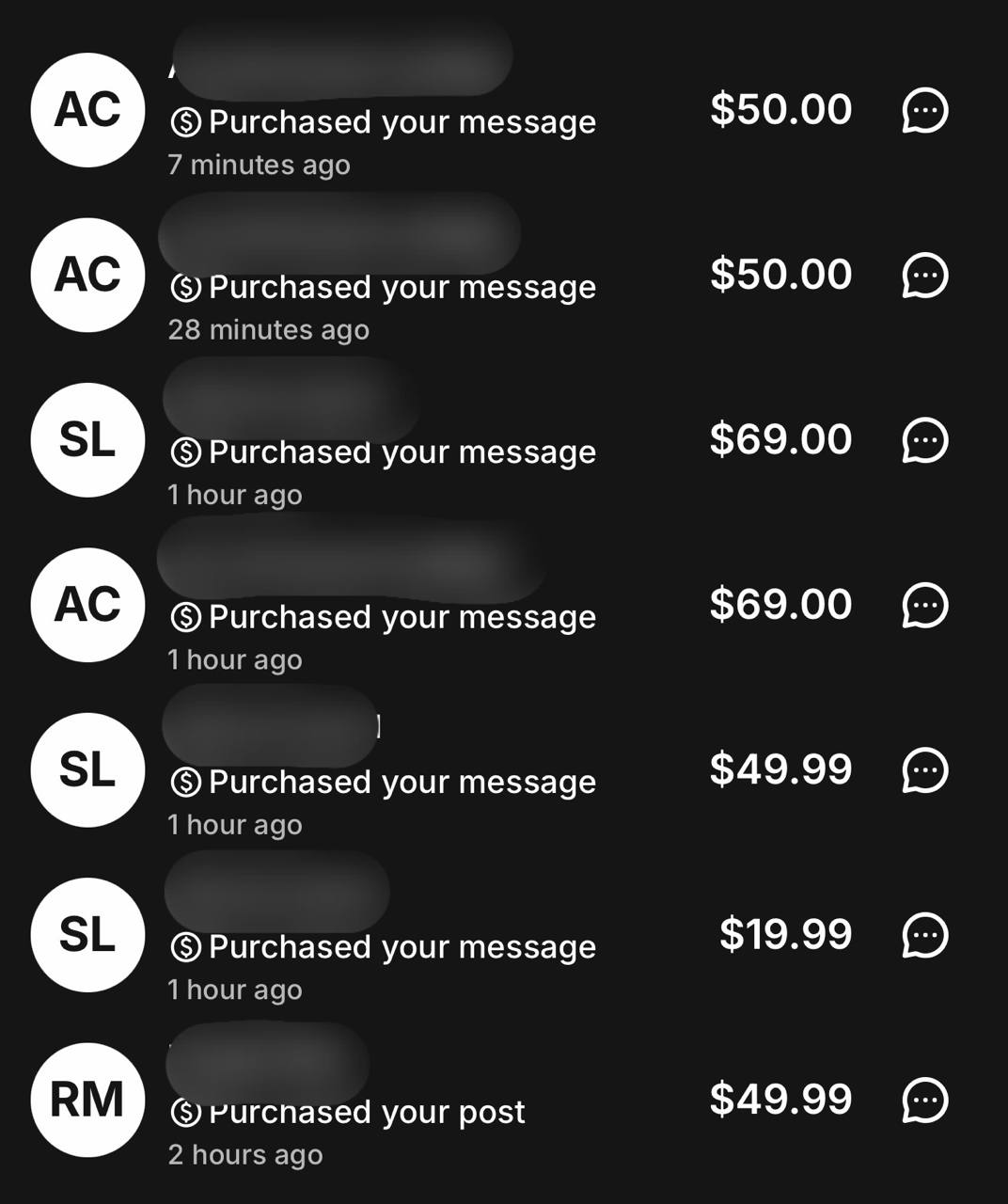Screen dimensions: 1008x1204
Task: Tap SL avatar on the $19.99 row
Action: pos(87,935)
